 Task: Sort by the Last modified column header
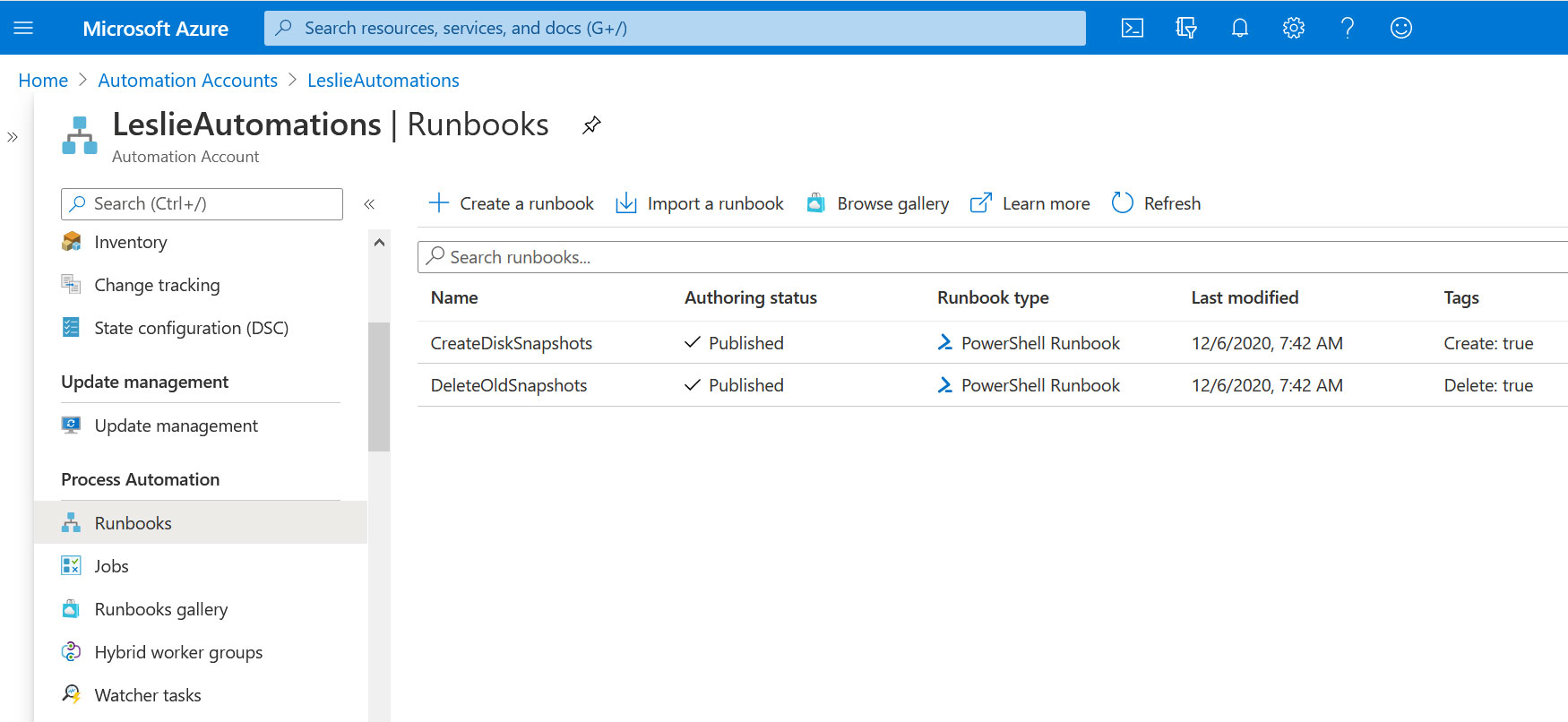[1245, 297]
